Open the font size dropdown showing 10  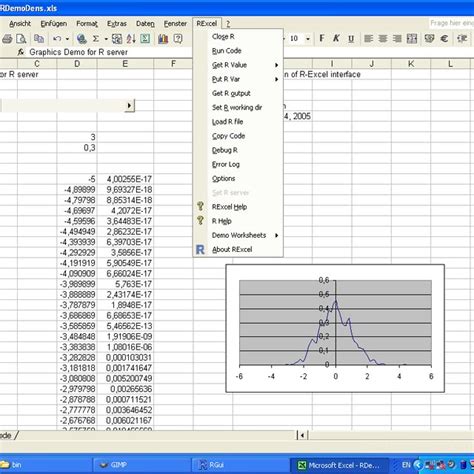(308, 39)
